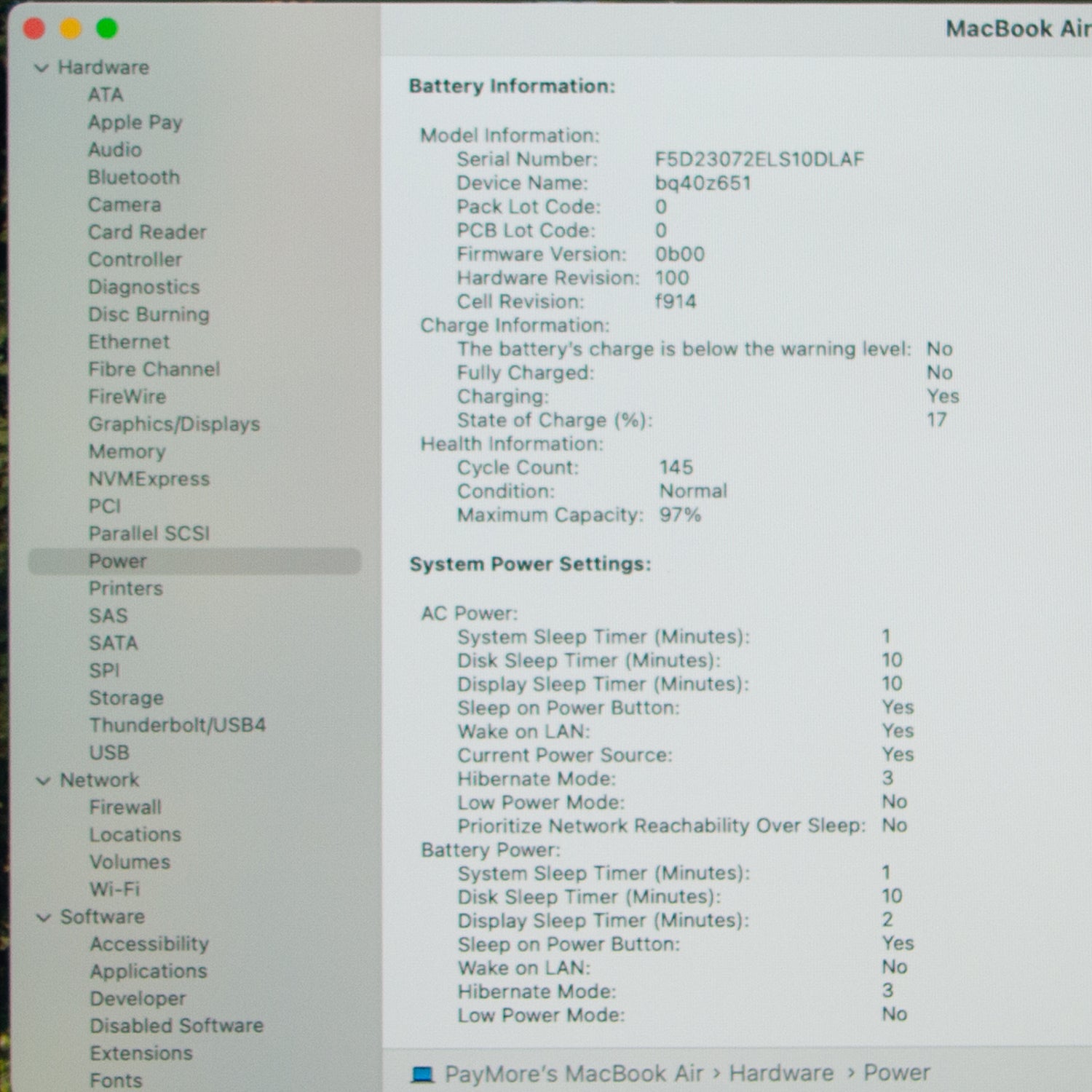Select Applications under Software
Image resolution: width=1092 pixels, height=1092 pixels.
point(149,971)
